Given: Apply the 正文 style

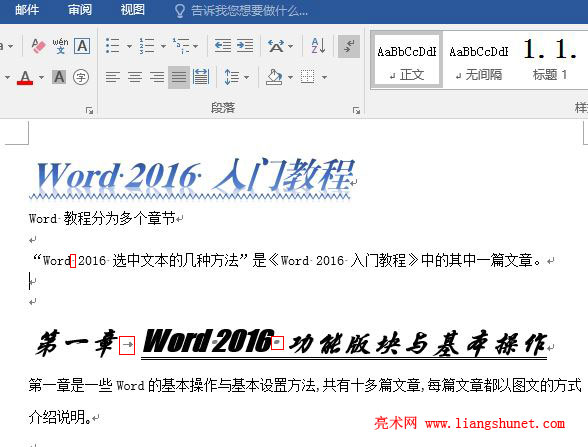Looking at the screenshot, I should click(x=406, y=60).
